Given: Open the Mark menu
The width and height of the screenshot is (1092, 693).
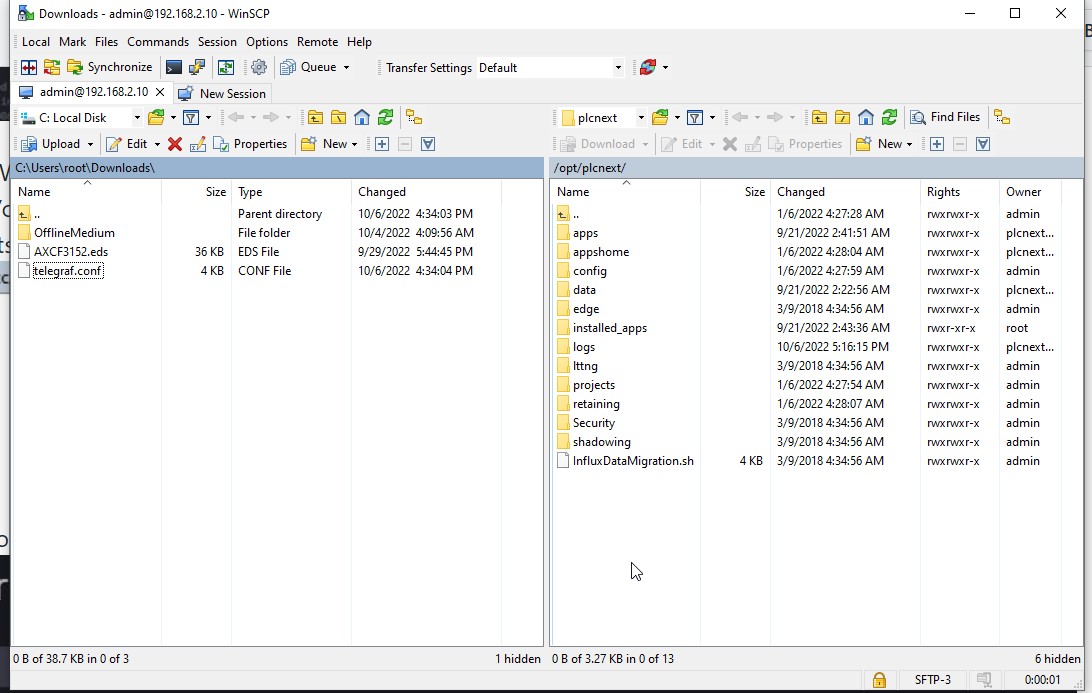Looking at the screenshot, I should (72, 42).
